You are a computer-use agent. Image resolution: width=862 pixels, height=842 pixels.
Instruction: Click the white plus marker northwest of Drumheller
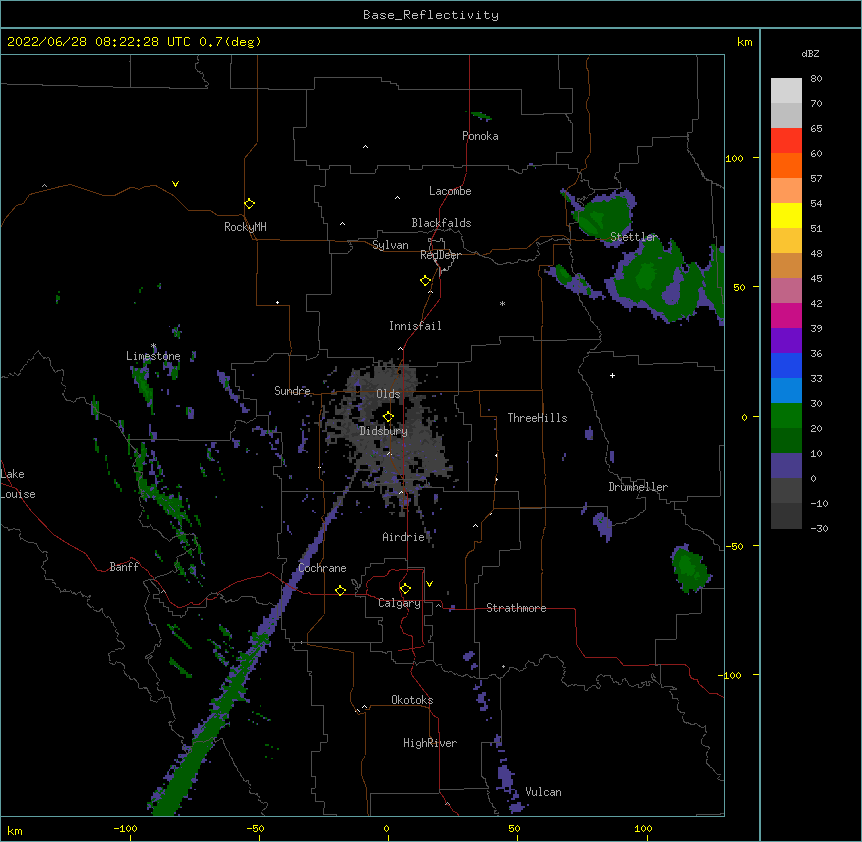pyautogui.click(x=612, y=375)
